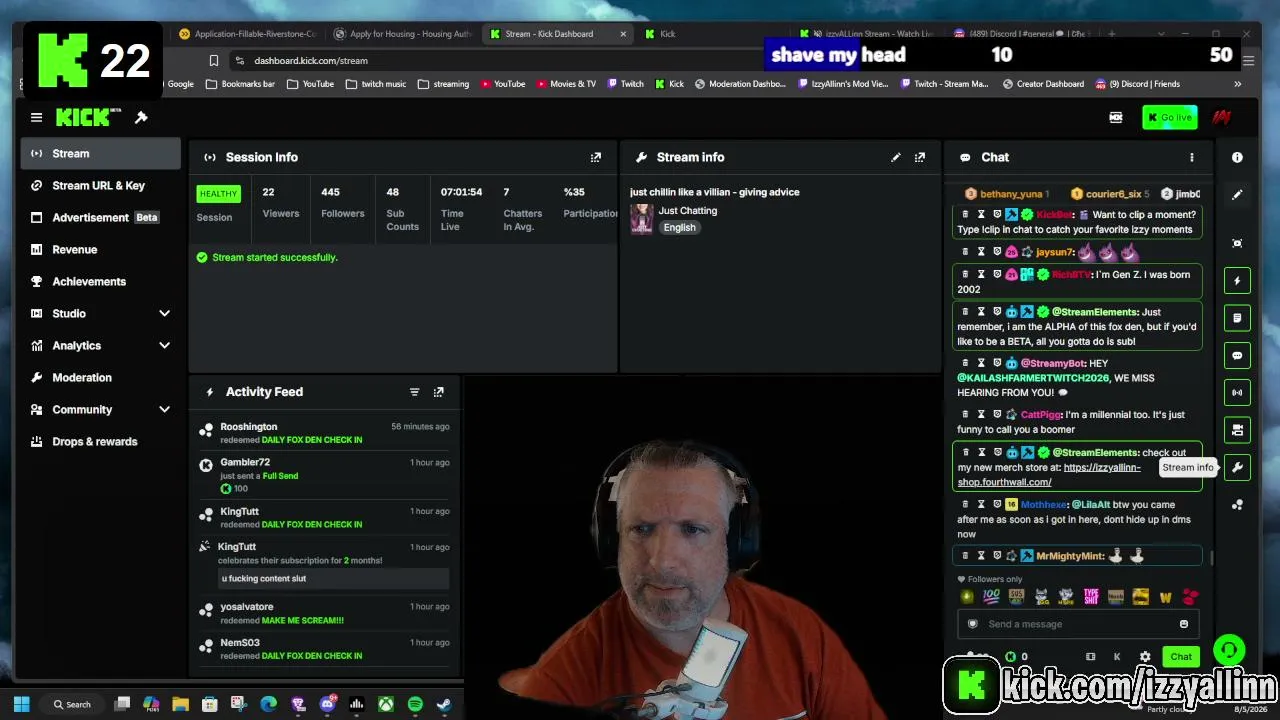
Task: Click the info icon in right sidebar
Action: point(1237,157)
